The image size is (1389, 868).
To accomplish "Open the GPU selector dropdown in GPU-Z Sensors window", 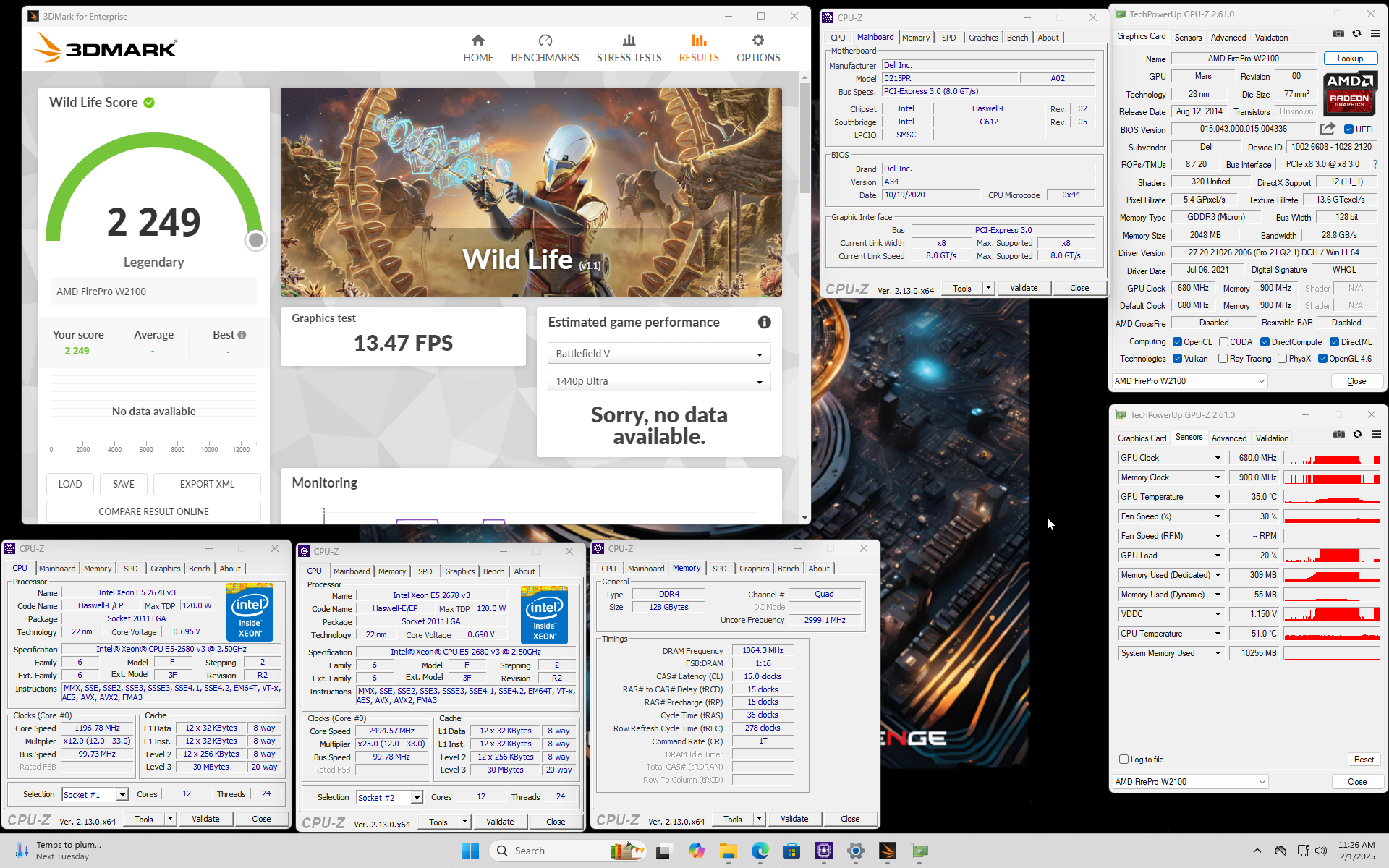I will coord(1190,782).
